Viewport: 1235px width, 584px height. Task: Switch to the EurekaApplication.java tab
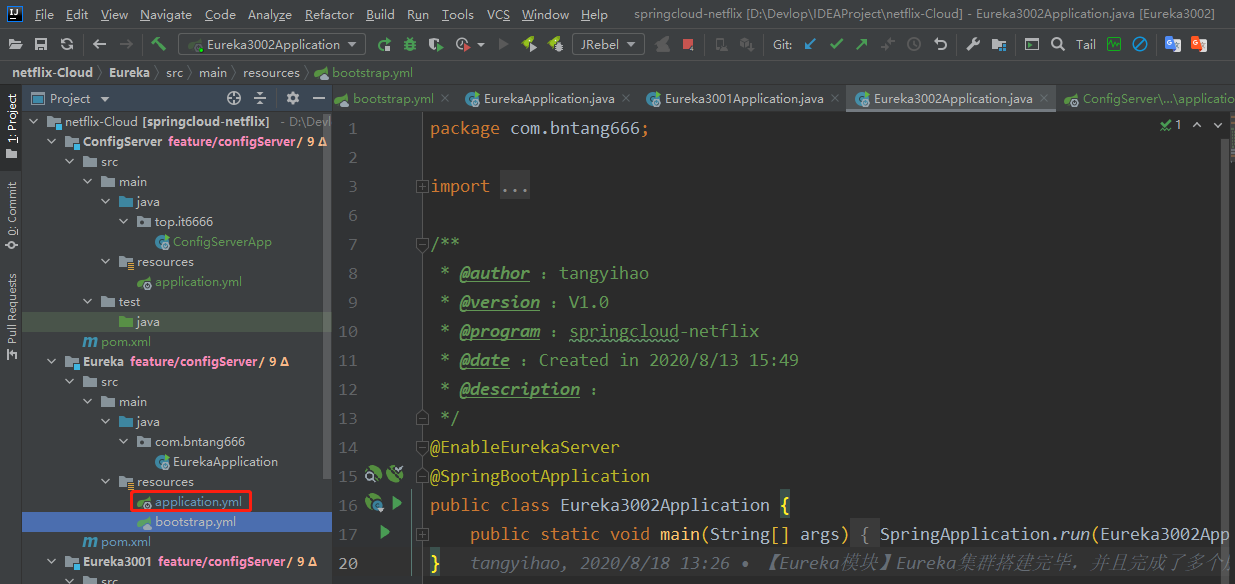[x=549, y=98]
